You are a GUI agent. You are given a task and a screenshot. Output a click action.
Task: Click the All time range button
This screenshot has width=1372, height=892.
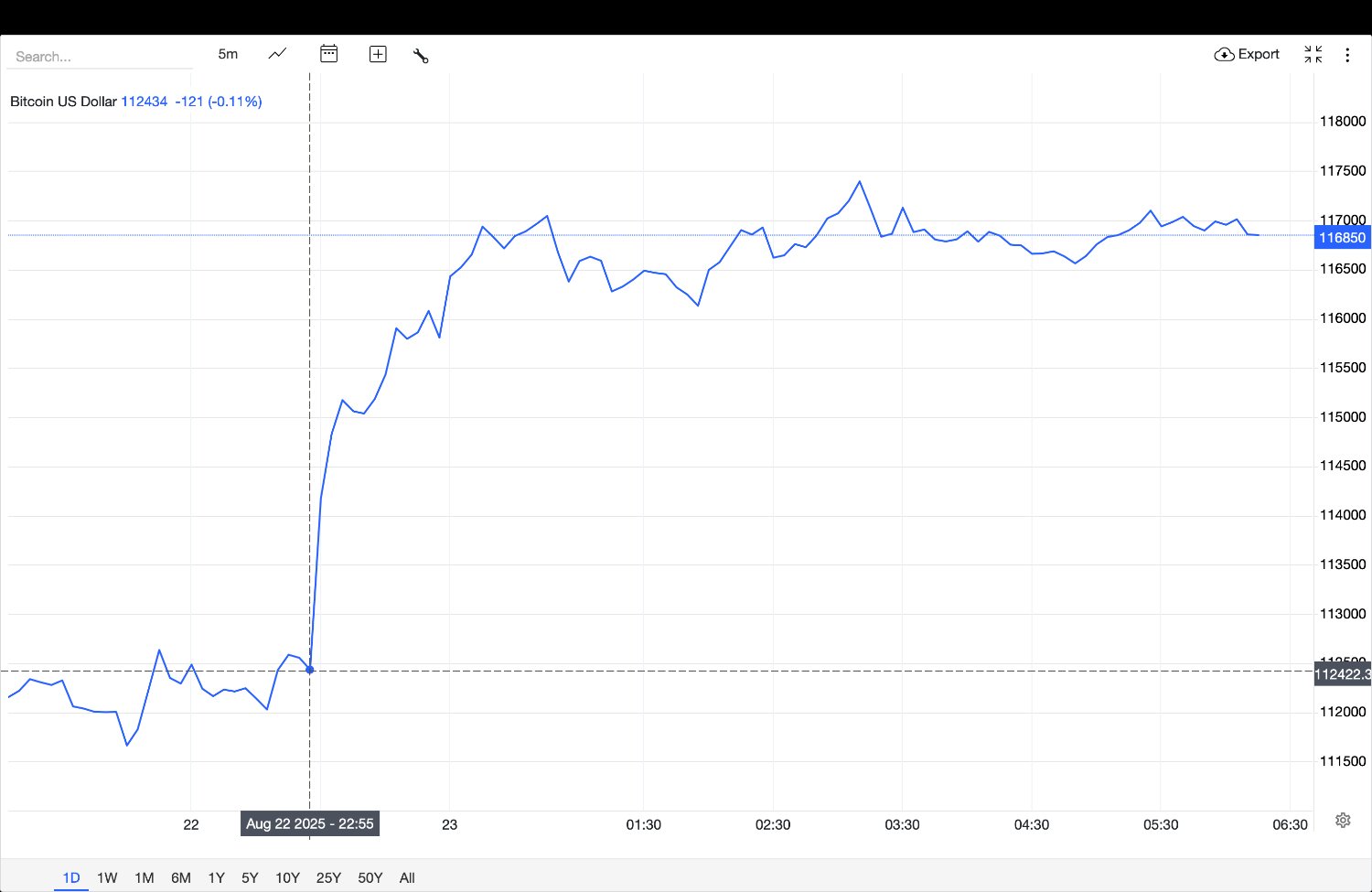[407, 877]
